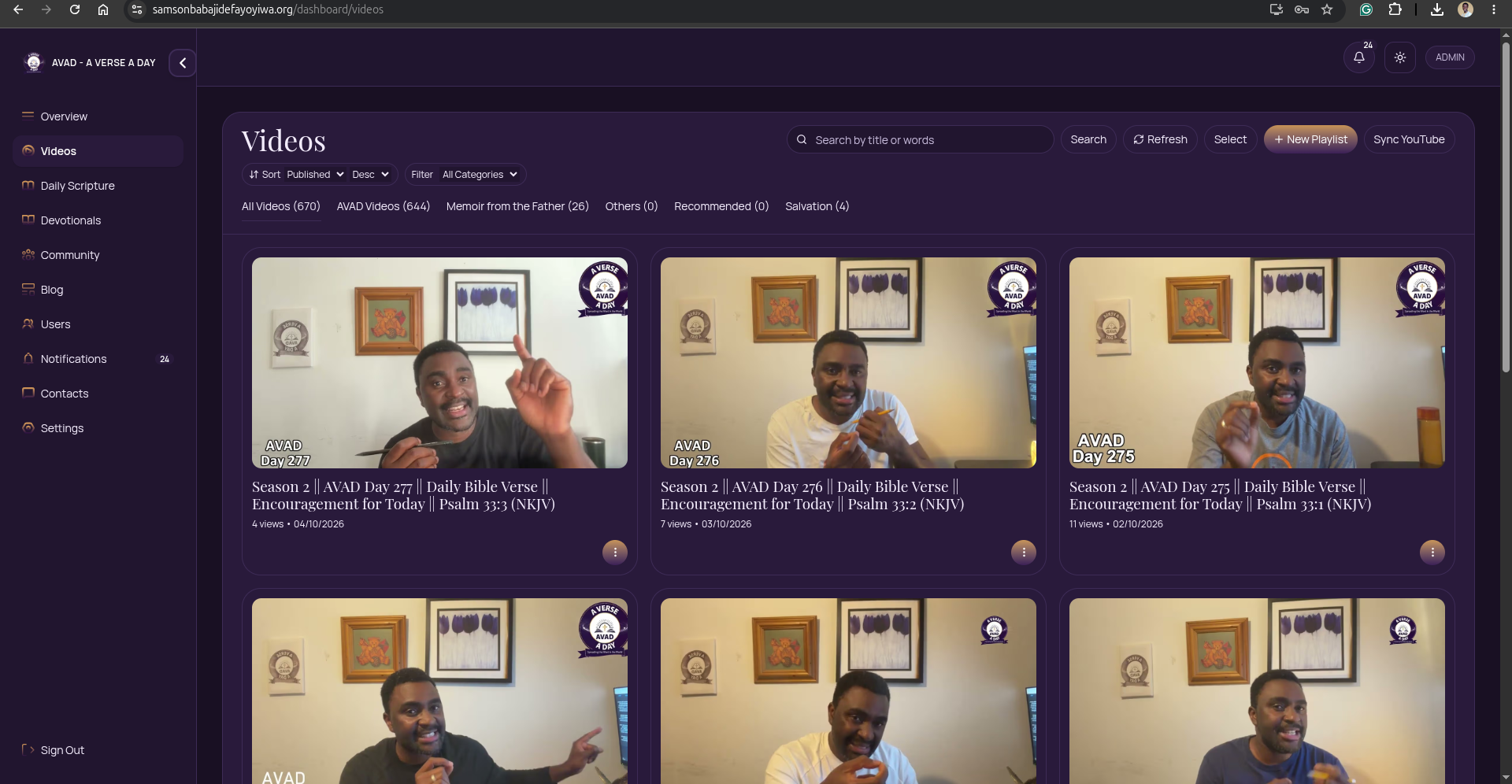
Task: Reload the page in browser
Action: 75,9
